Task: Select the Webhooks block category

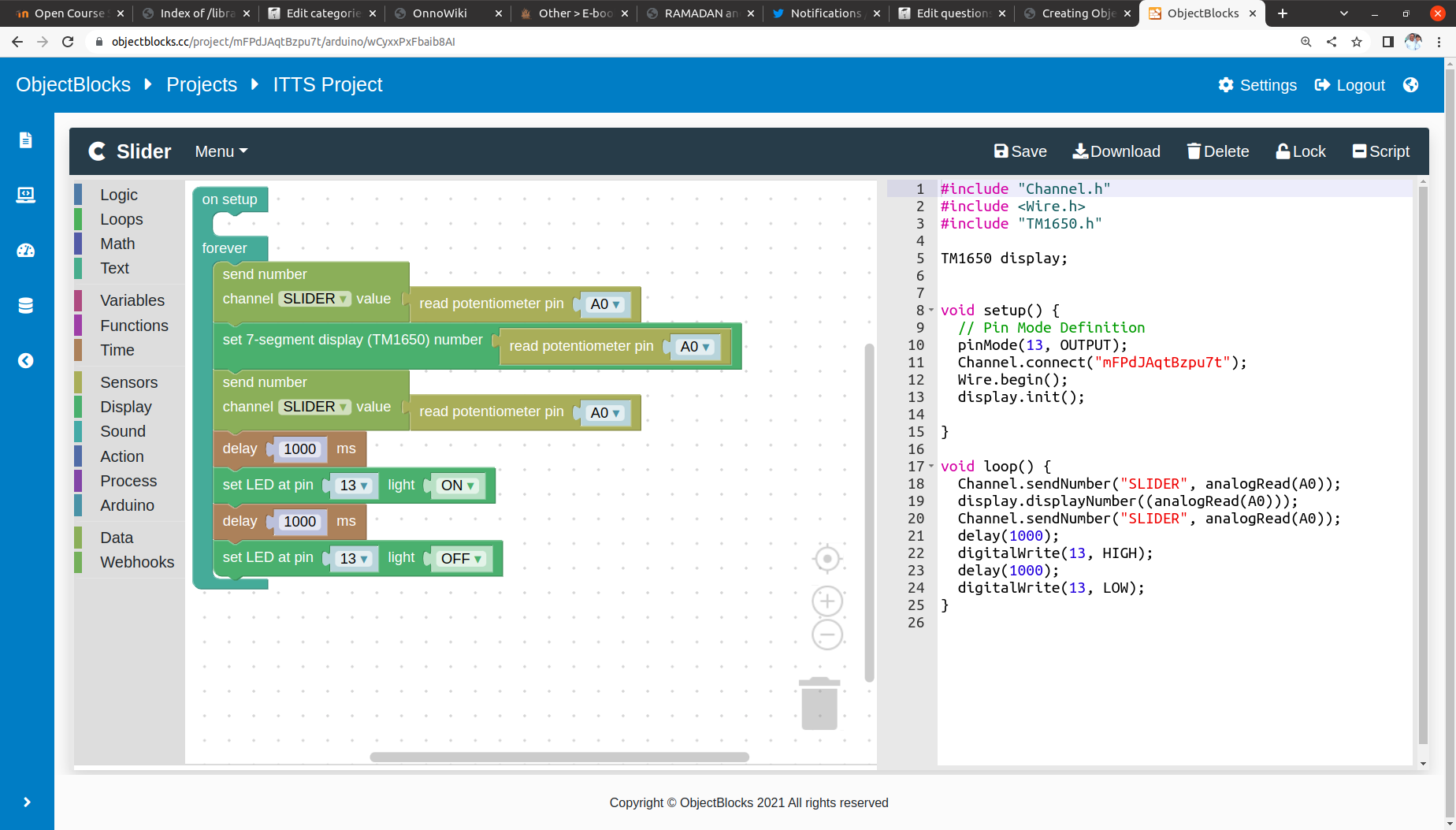Action: 136,562
